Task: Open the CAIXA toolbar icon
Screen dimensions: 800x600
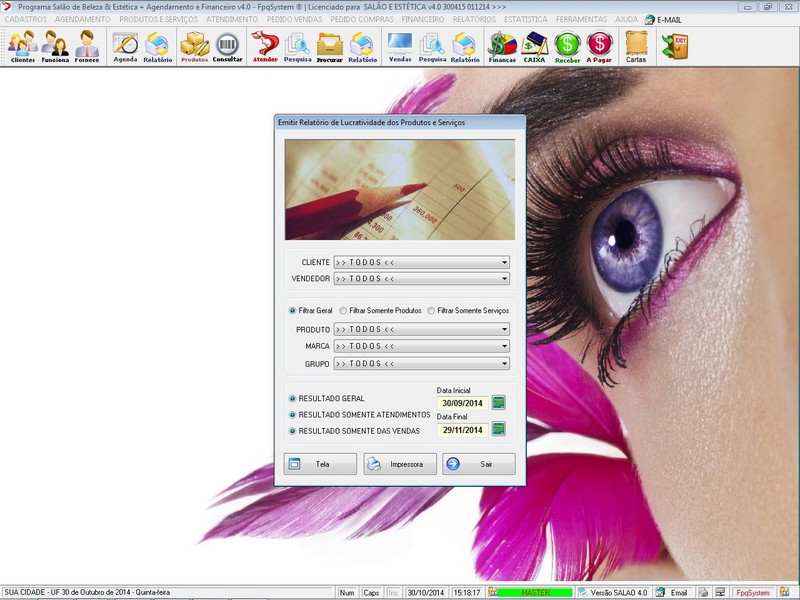Action: coord(534,46)
